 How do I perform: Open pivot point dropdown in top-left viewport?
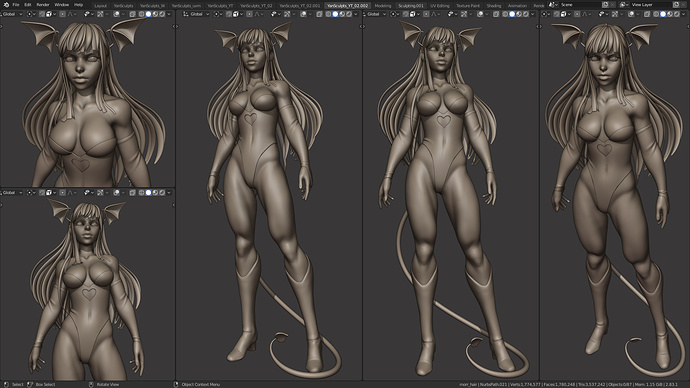pos(31,14)
